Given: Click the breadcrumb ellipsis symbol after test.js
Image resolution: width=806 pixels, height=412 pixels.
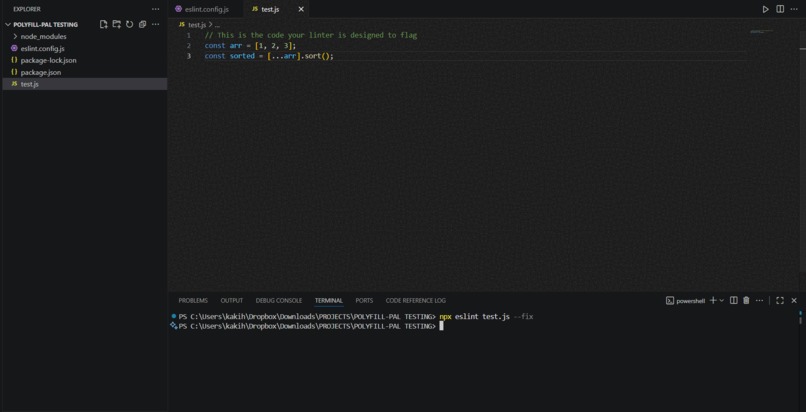Looking at the screenshot, I should pyautogui.click(x=217, y=25).
